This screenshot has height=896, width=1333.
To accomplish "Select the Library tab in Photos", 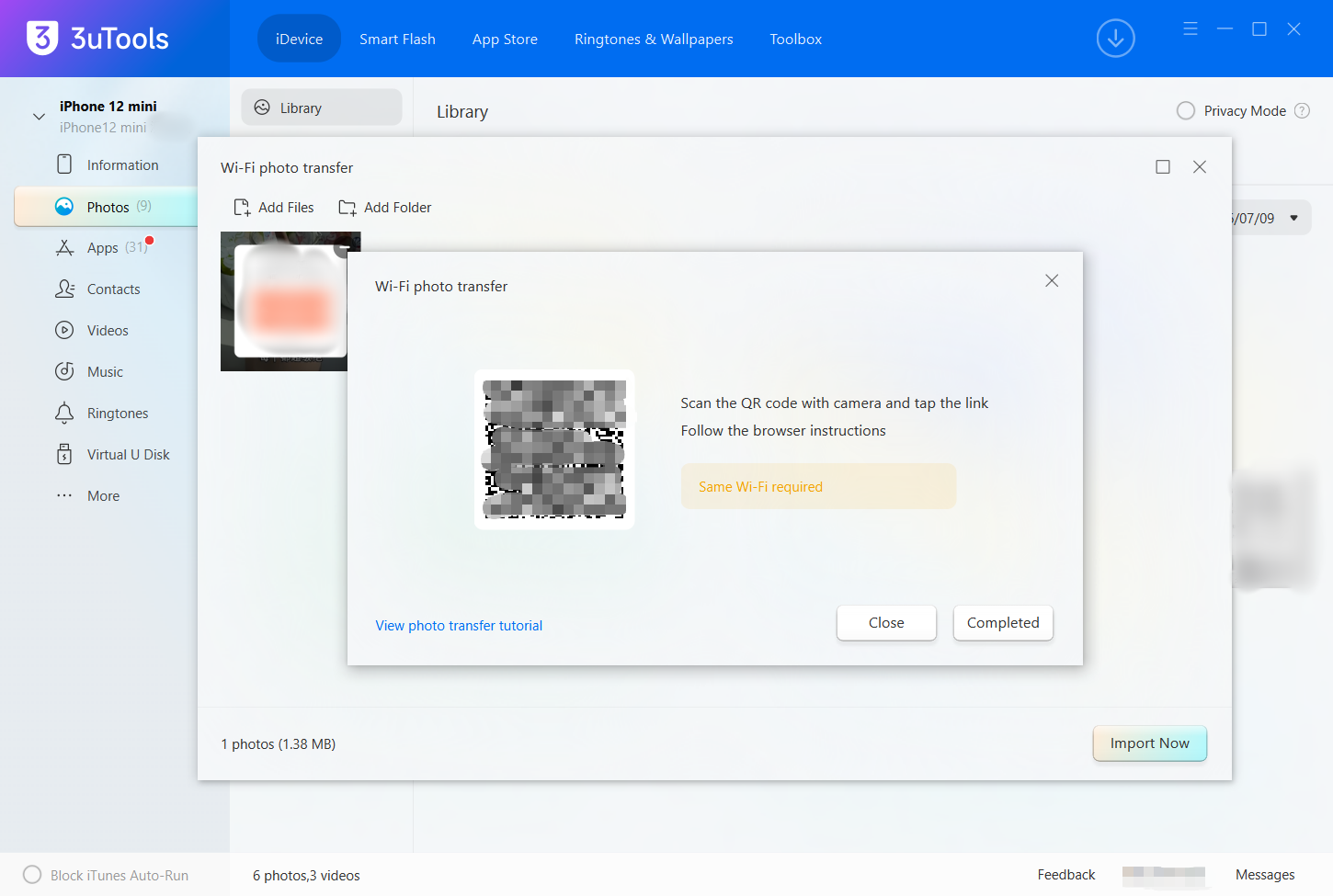I will 322,108.
